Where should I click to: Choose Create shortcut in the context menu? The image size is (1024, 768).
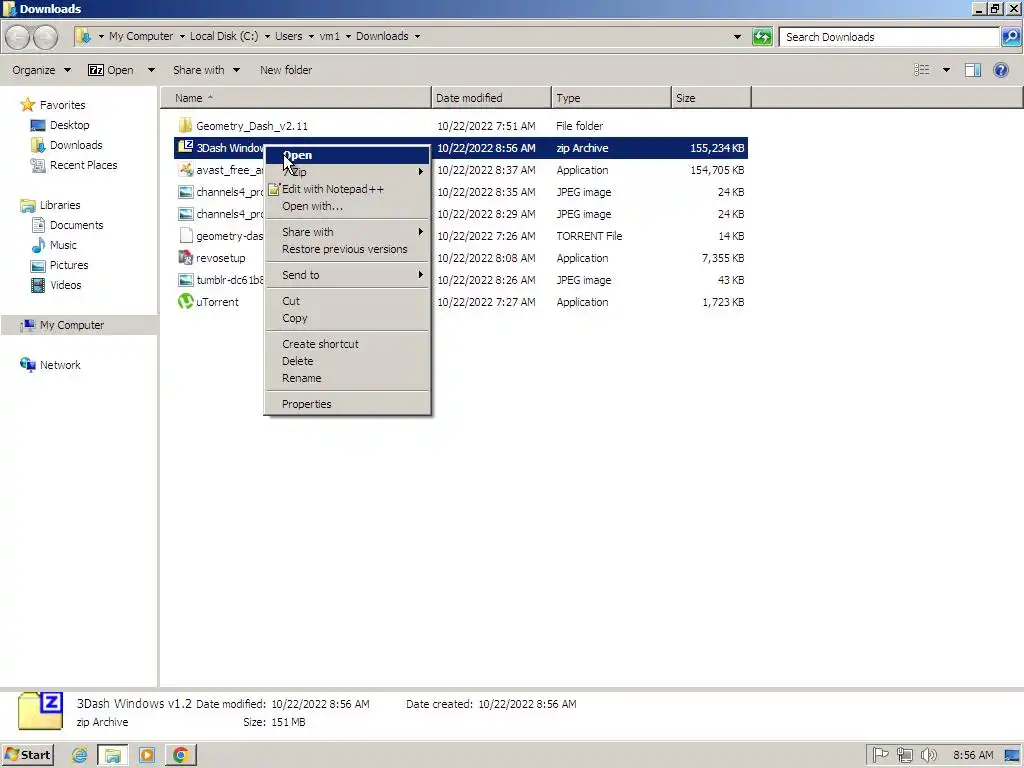(347, 344)
